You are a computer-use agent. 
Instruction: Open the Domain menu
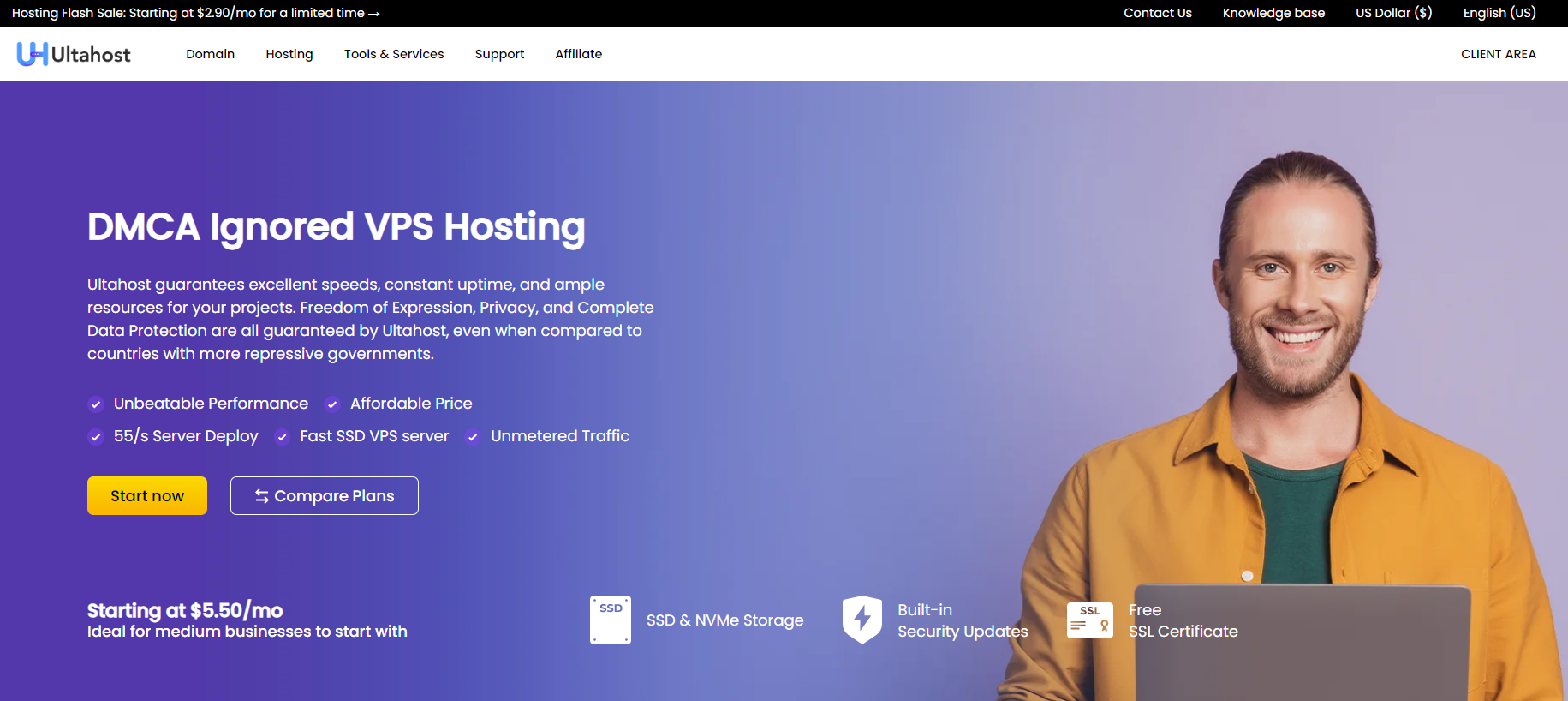click(x=211, y=54)
